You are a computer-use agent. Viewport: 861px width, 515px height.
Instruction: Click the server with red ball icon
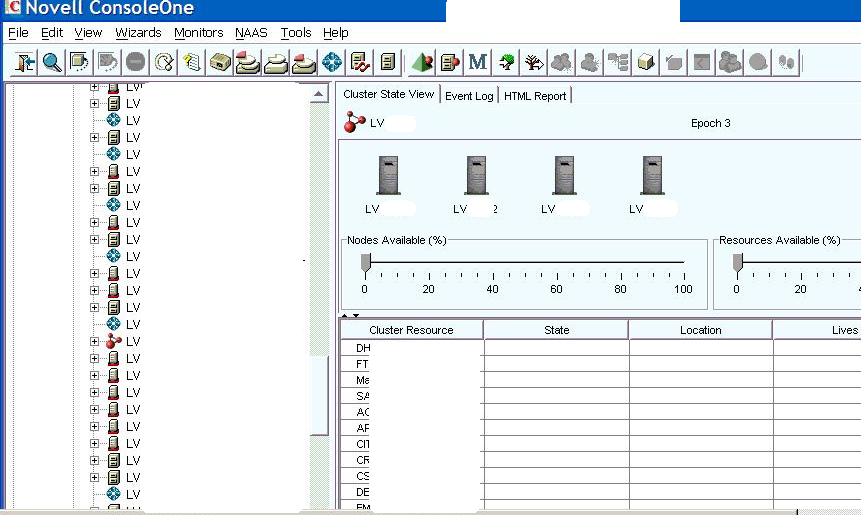(450, 62)
